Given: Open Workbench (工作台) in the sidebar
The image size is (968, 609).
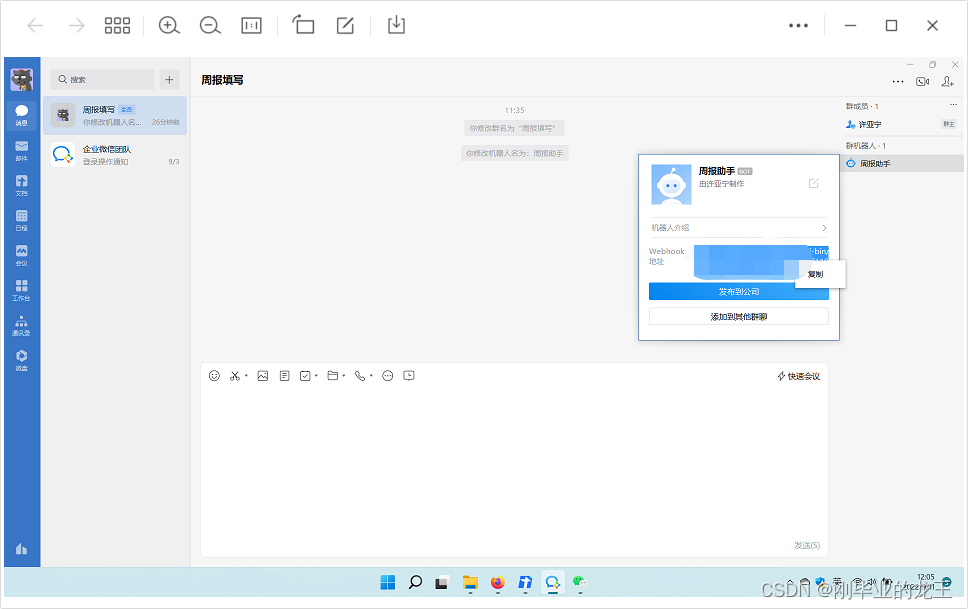Looking at the screenshot, I should pyautogui.click(x=22, y=290).
